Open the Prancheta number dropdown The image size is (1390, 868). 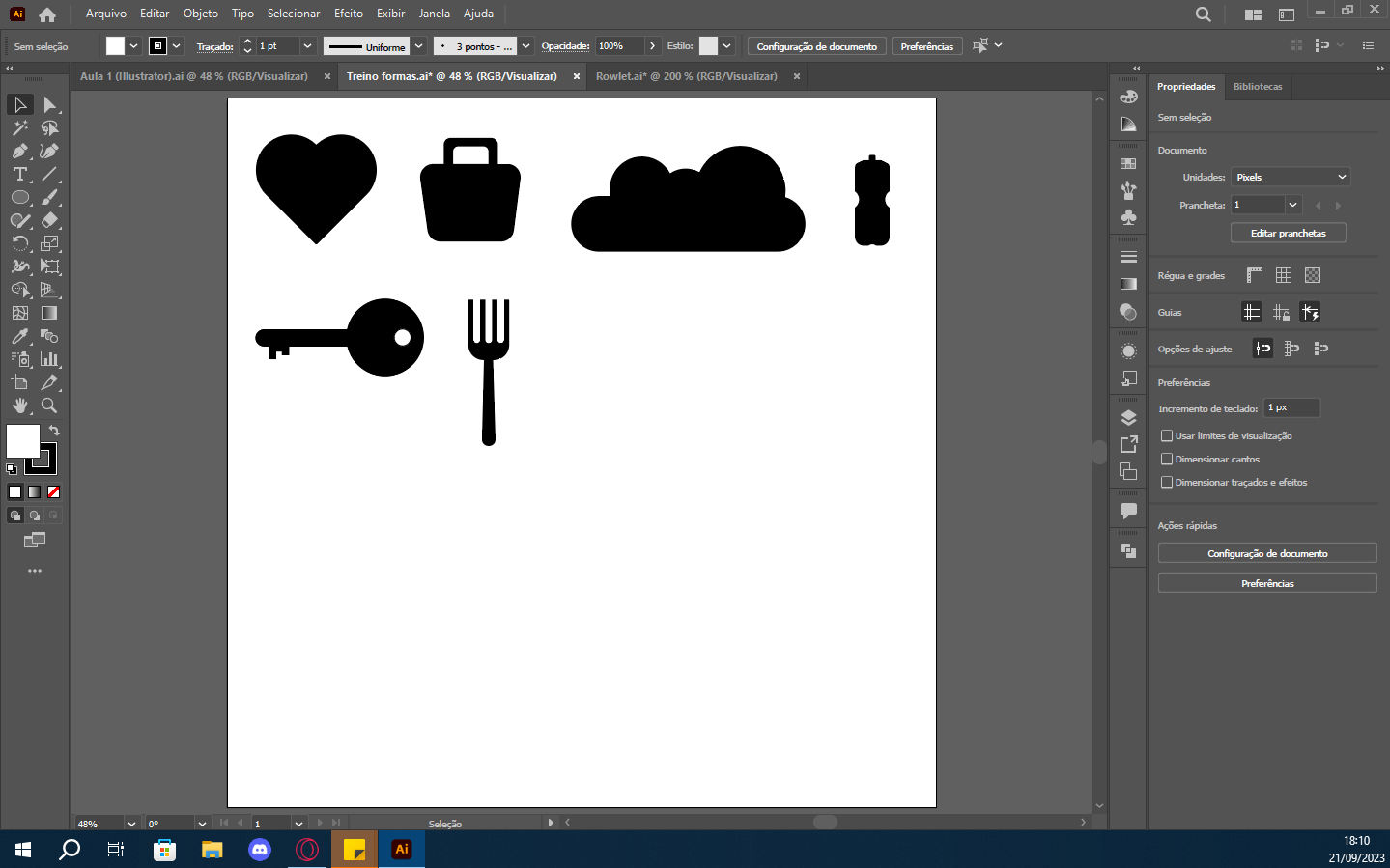[1293, 205]
